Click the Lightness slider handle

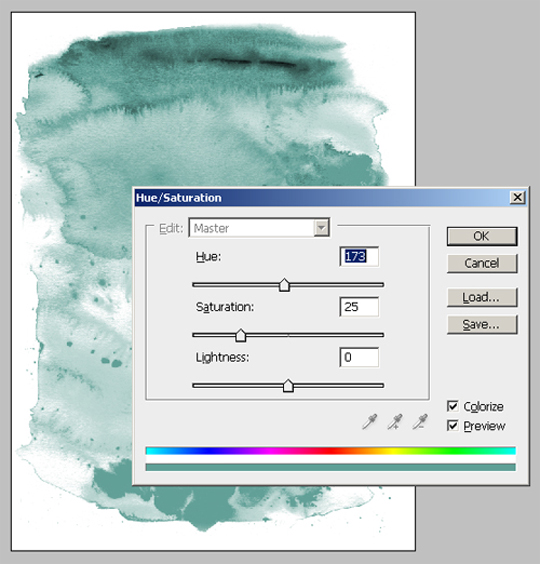[288, 385]
